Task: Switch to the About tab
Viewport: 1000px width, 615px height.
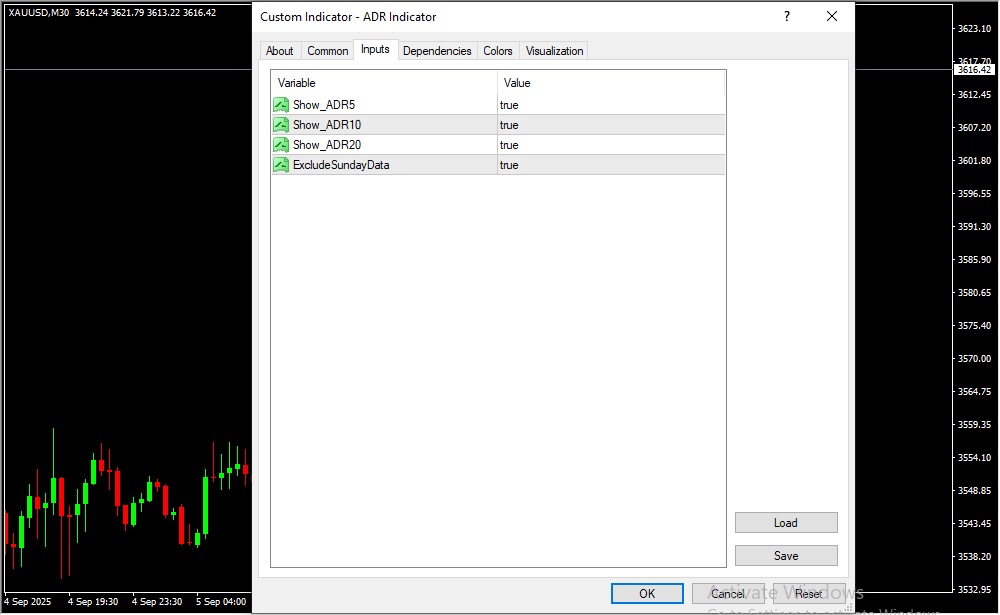Action: [280, 51]
